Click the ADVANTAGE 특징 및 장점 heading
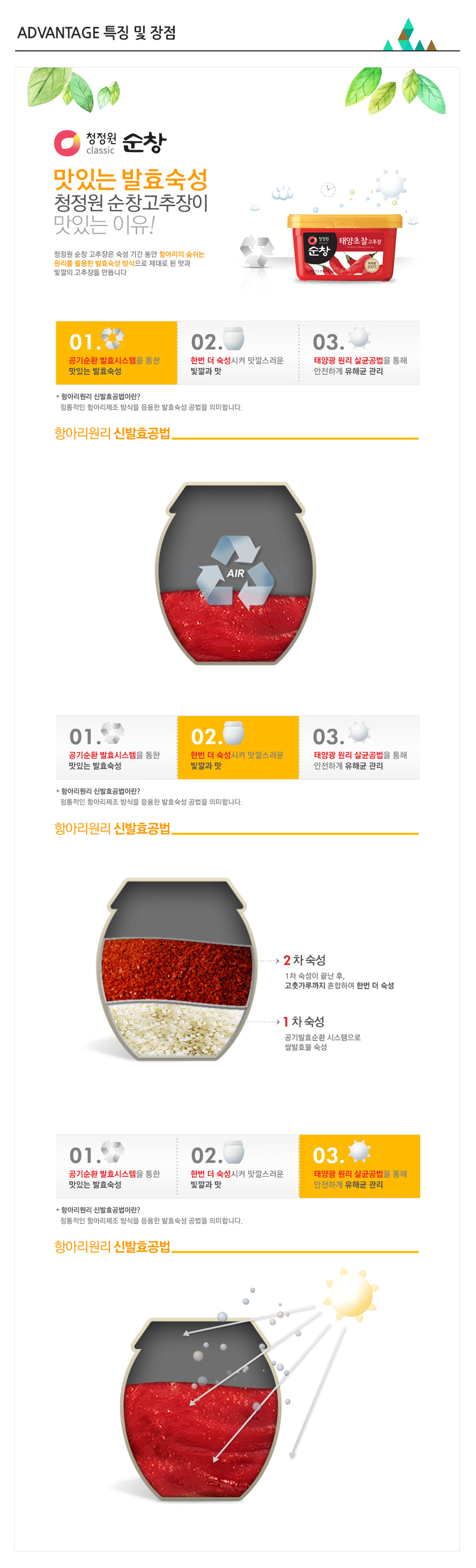 point(96,33)
